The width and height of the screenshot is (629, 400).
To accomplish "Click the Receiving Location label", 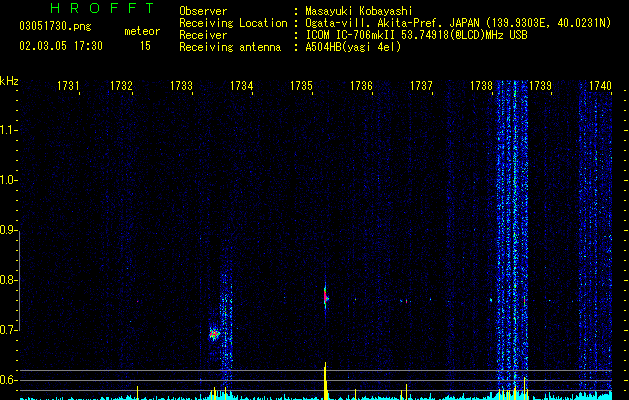I will pos(233,23).
